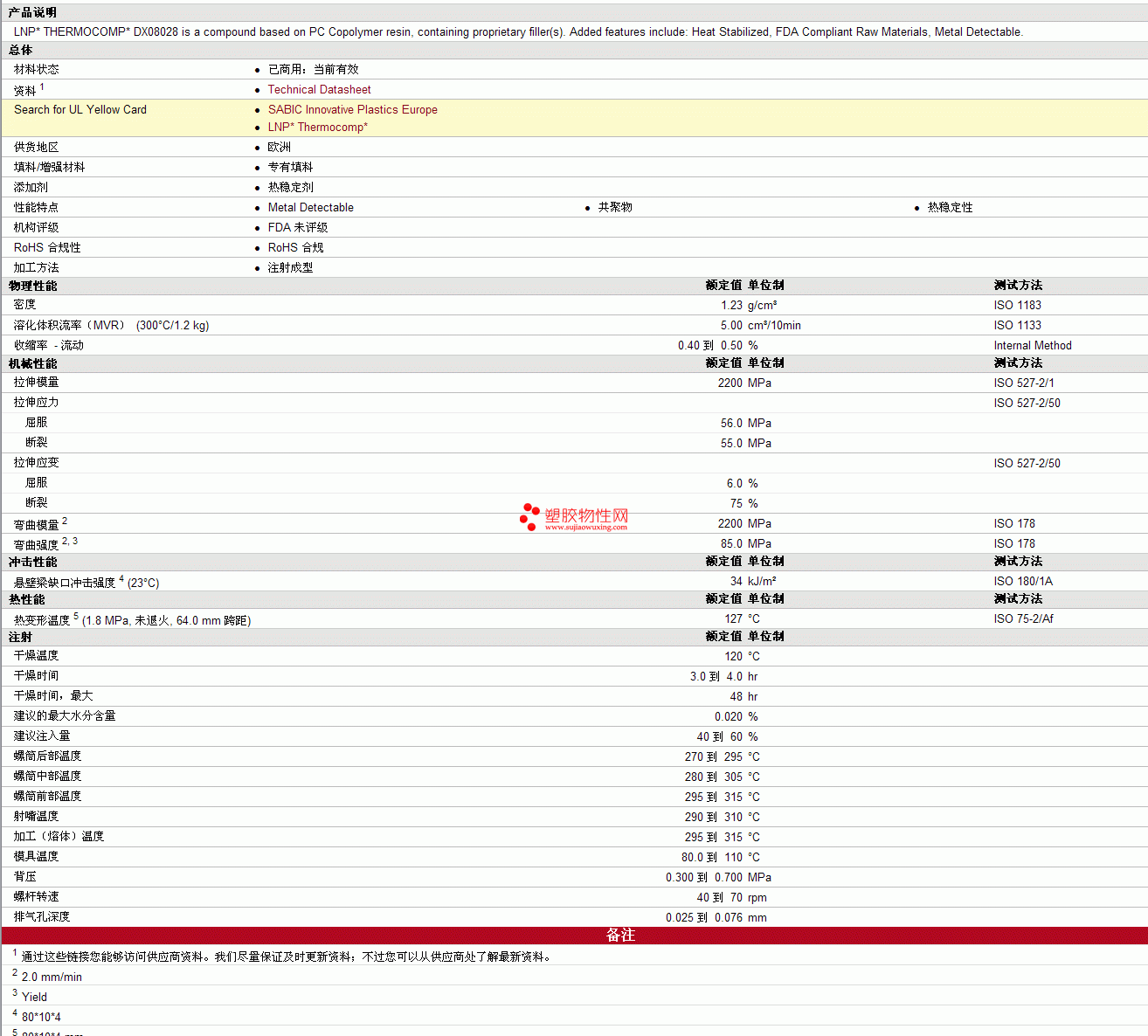Viewport: 1148px width, 1036px height.
Task: Click the product description paragraph
Action: tap(518, 32)
